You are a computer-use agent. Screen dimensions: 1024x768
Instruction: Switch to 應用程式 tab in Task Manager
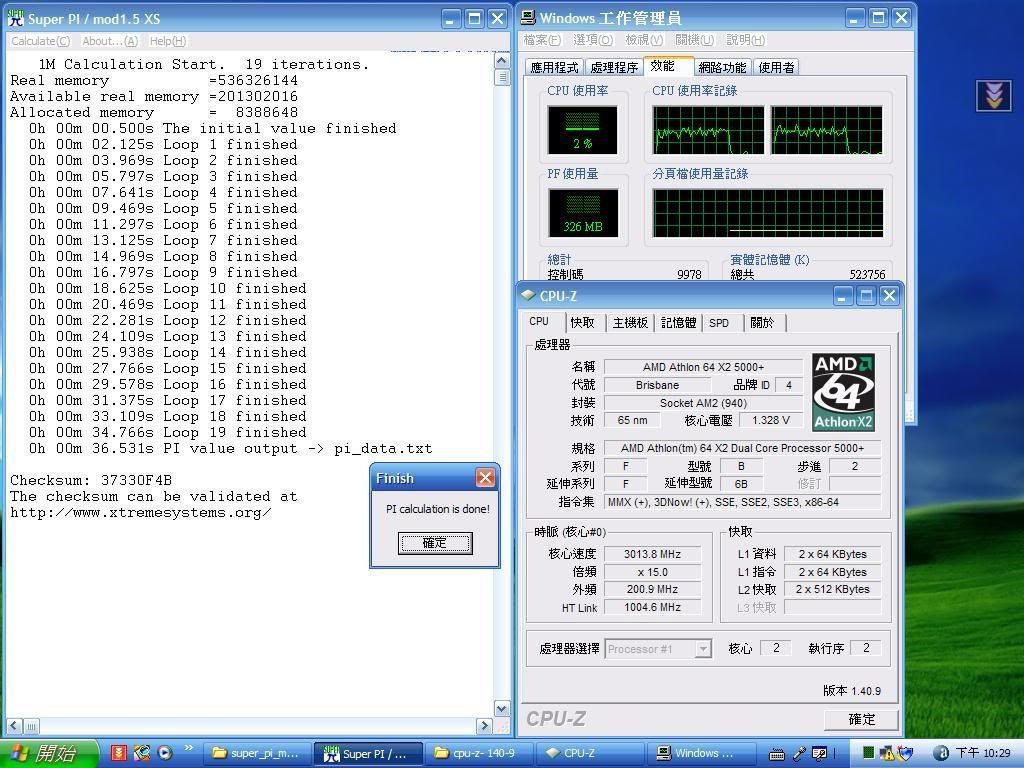(554, 67)
